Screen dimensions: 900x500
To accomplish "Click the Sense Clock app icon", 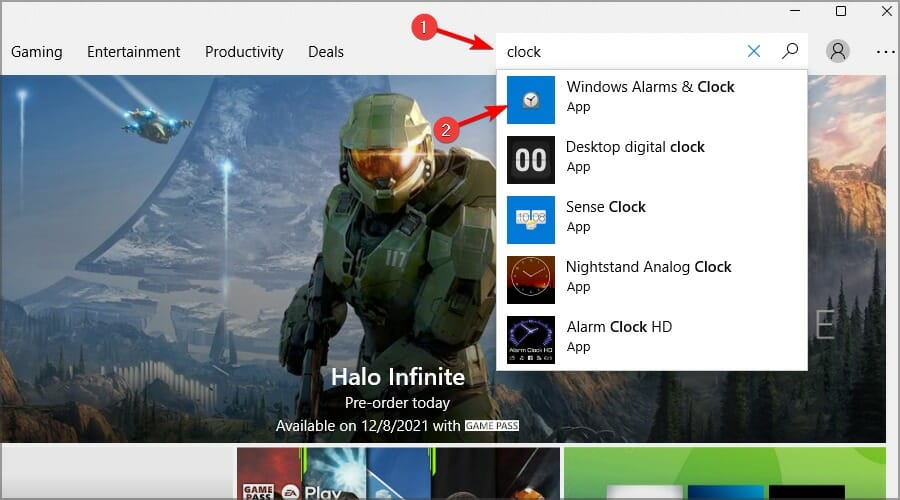I will [531, 220].
